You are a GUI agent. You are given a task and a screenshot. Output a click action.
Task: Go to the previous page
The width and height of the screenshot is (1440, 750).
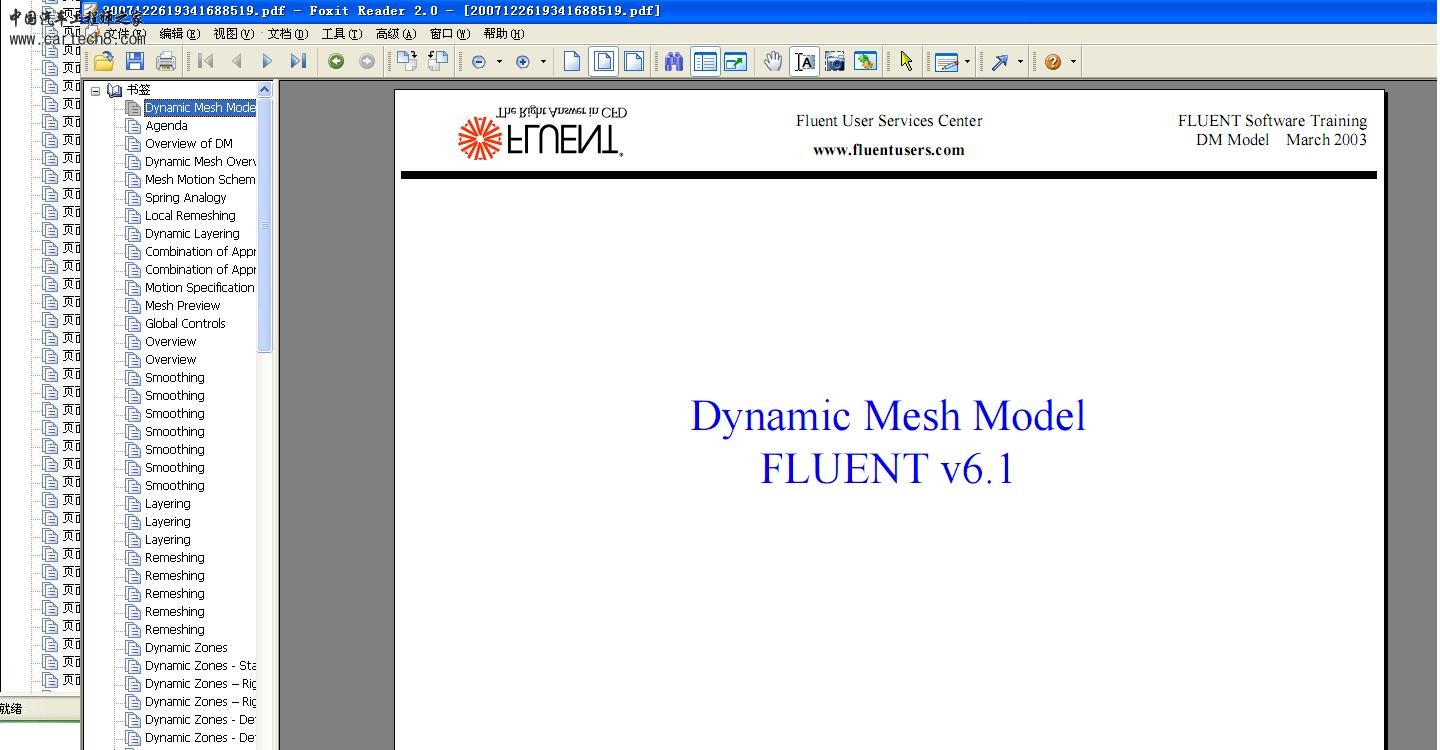[237, 62]
